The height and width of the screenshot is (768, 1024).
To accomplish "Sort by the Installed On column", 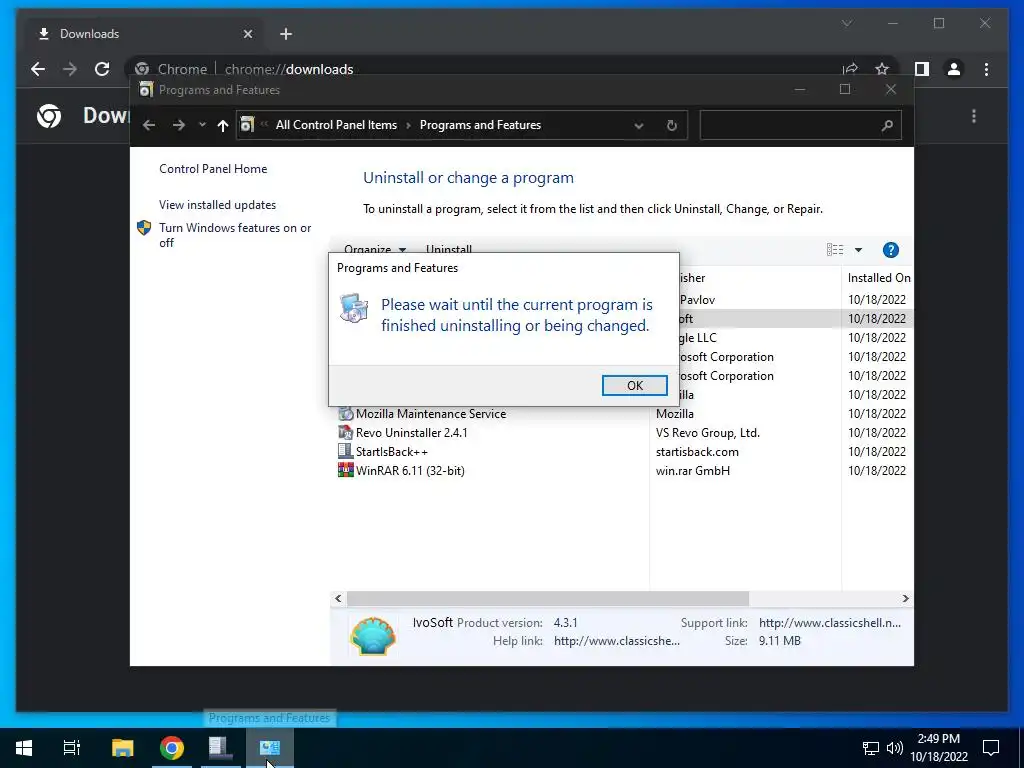I will tap(878, 278).
